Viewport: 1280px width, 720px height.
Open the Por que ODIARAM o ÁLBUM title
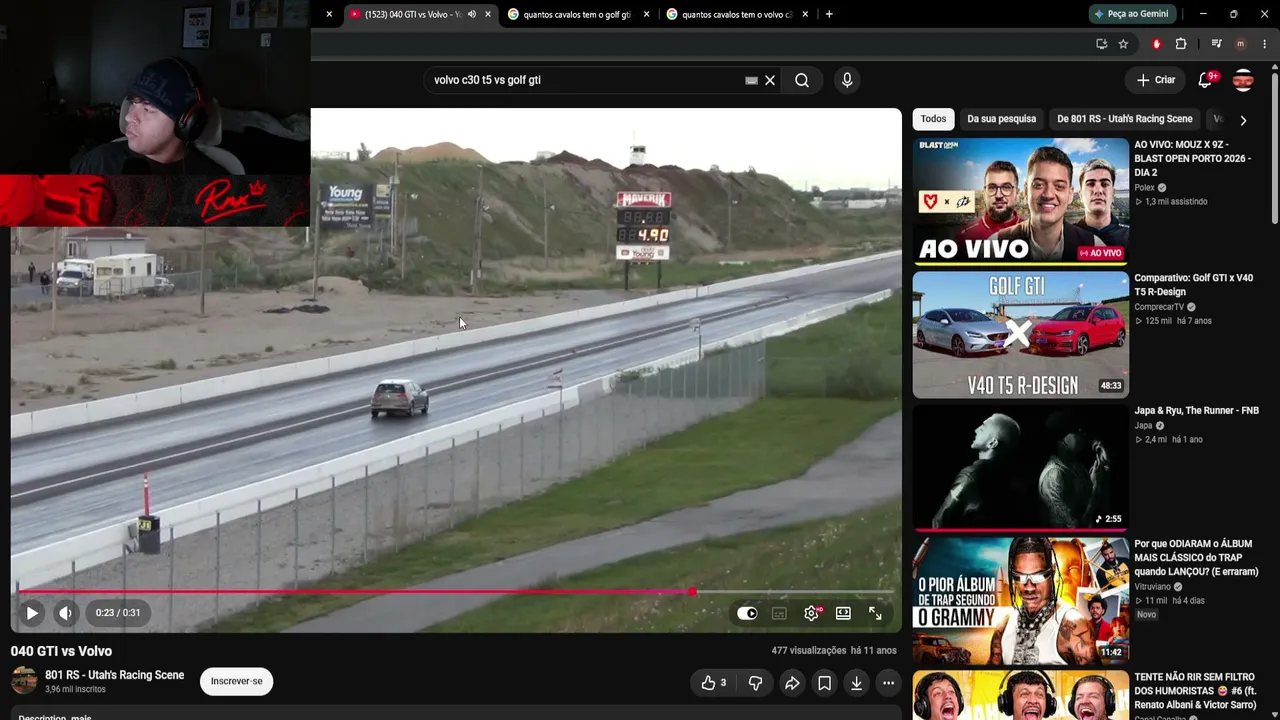point(1196,558)
